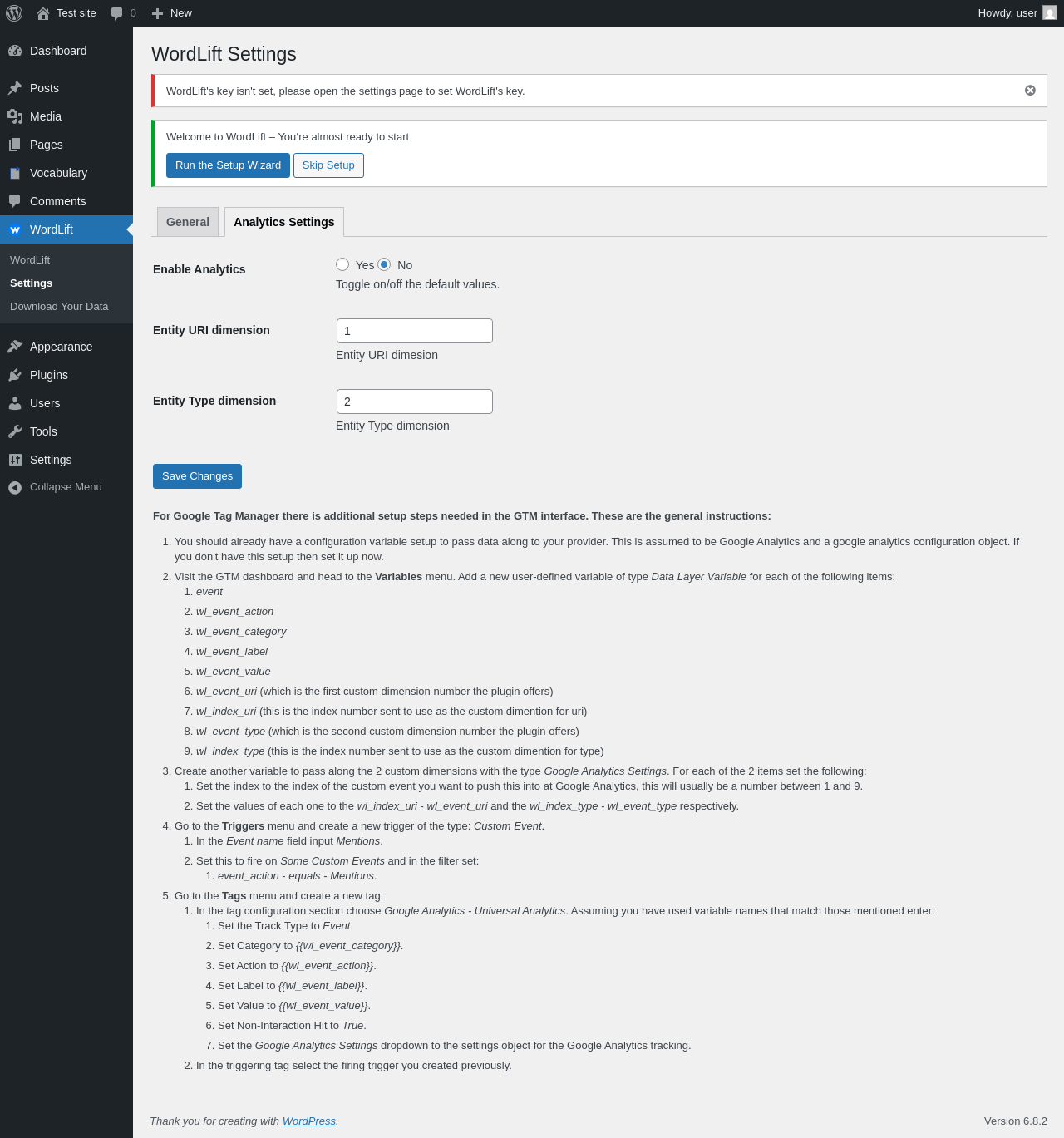Click the Enable Analytics field label
This screenshot has width=1064, height=1138.
pyautogui.click(x=199, y=269)
